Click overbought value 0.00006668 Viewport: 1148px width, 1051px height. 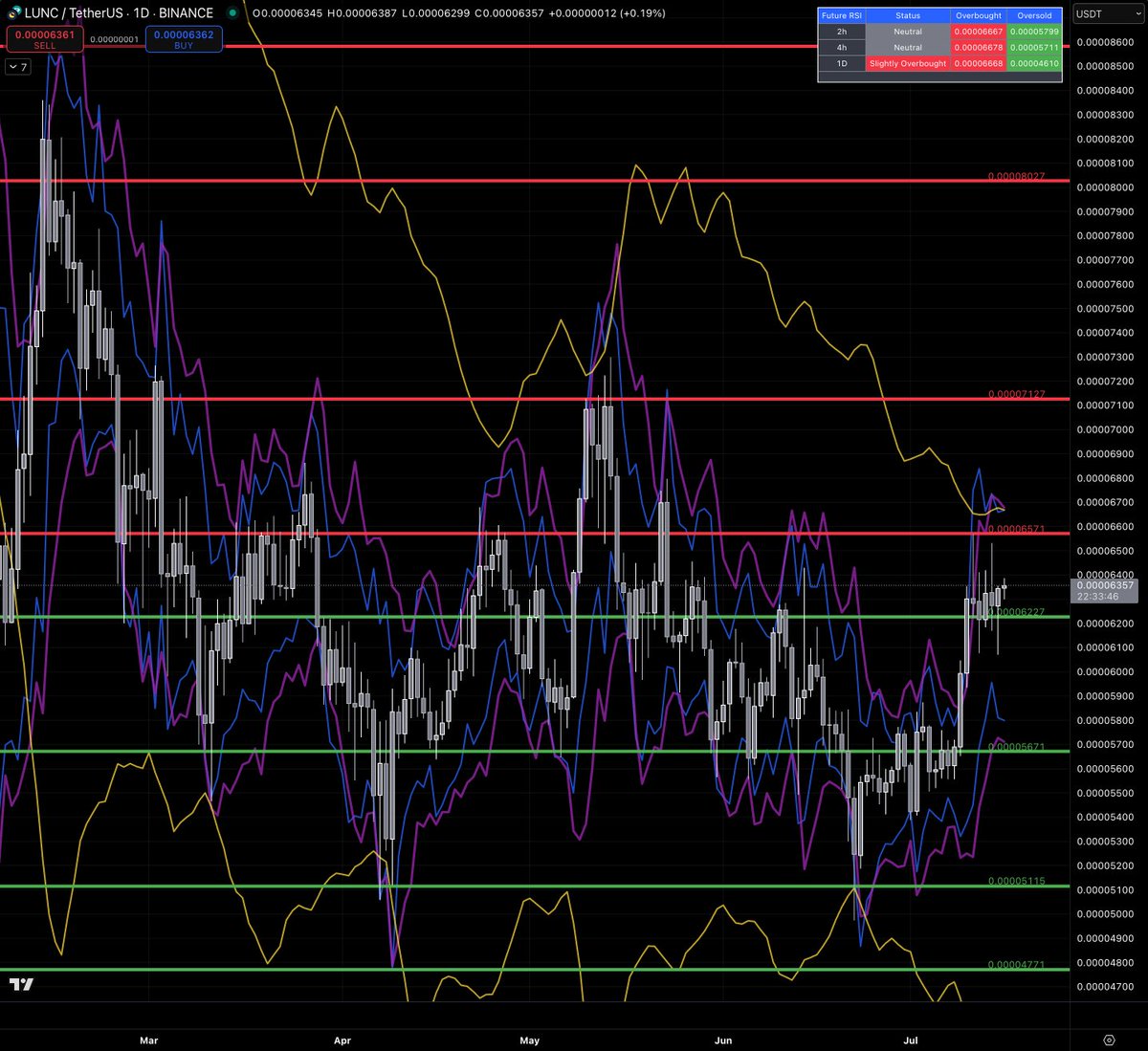[979, 63]
